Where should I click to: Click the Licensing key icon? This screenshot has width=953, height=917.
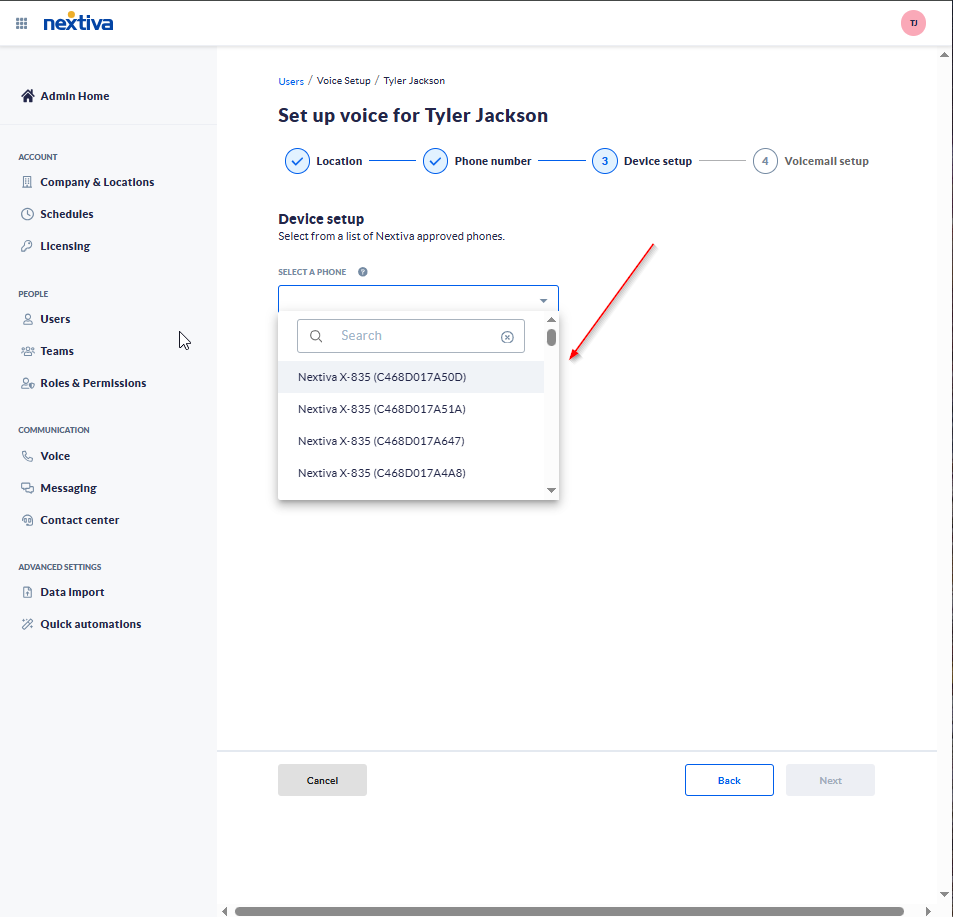point(27,246)
